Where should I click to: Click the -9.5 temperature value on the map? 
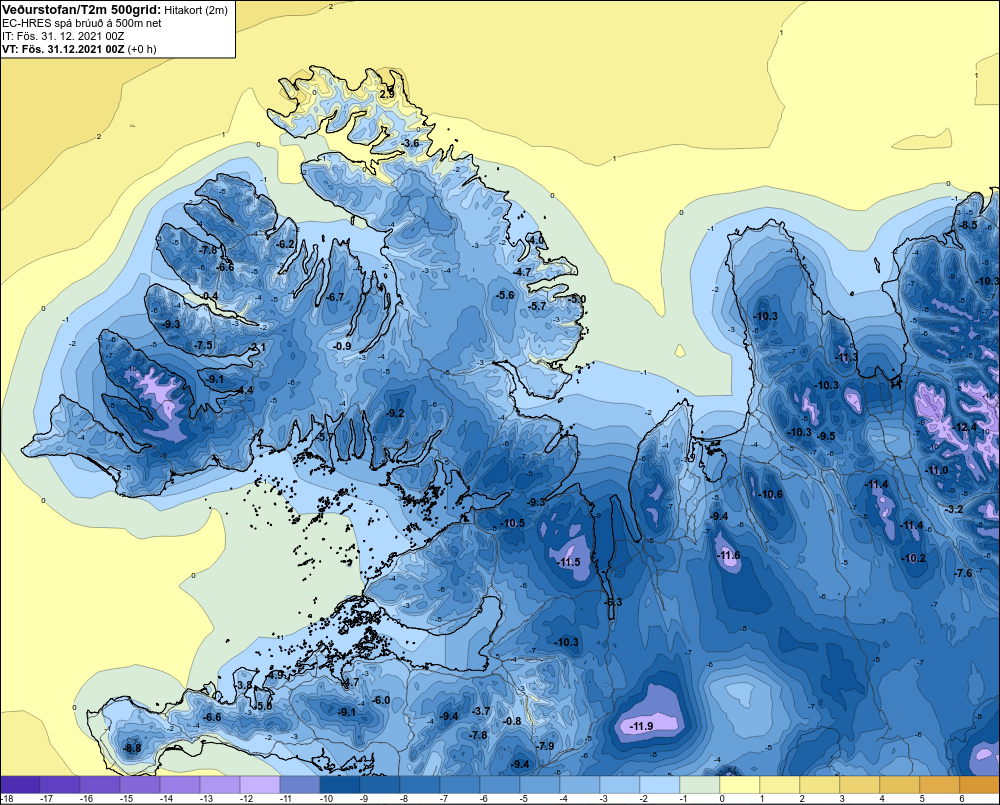point(826,436)
